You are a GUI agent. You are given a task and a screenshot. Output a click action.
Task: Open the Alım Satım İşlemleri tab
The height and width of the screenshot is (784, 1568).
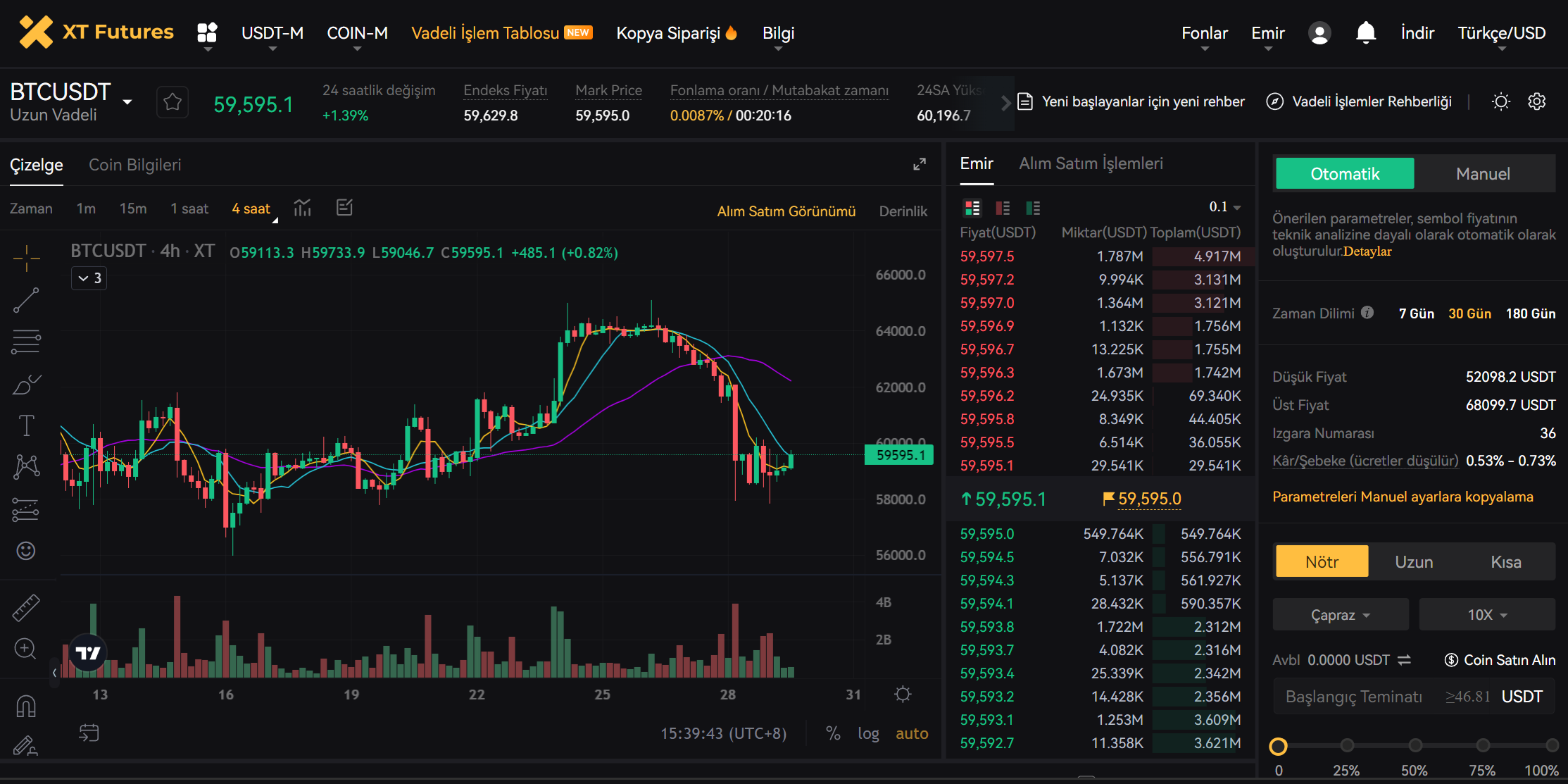click(x=1091, y=163)
